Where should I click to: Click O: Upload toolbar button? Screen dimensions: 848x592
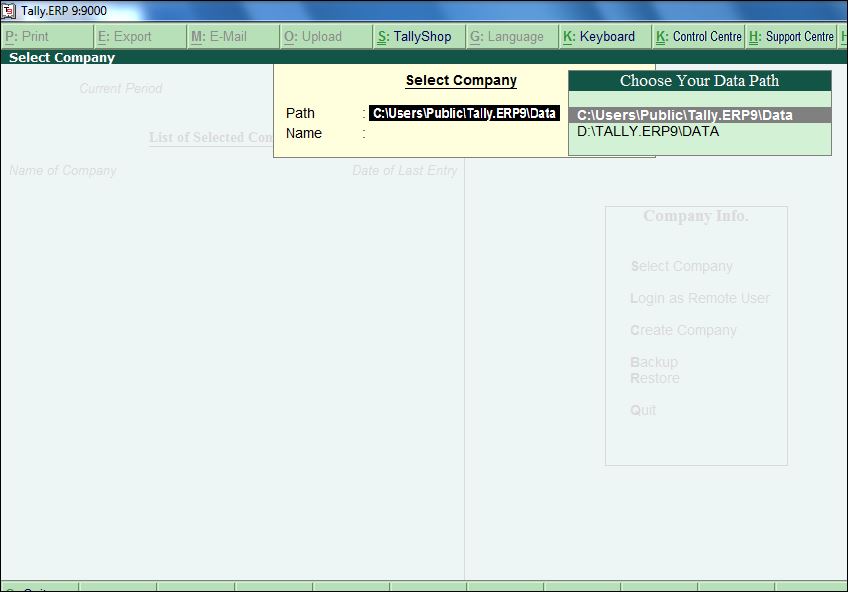pos(326,37)
